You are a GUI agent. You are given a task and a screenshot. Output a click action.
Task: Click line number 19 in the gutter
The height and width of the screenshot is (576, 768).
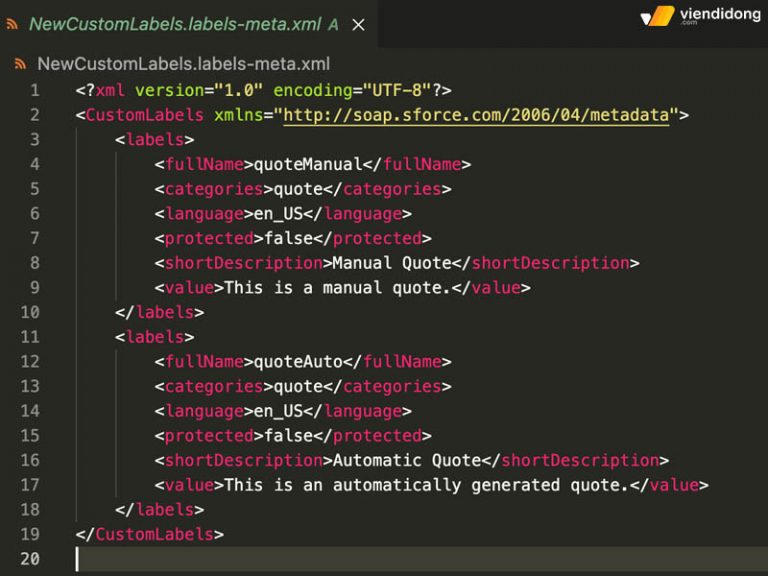(30, 534)
